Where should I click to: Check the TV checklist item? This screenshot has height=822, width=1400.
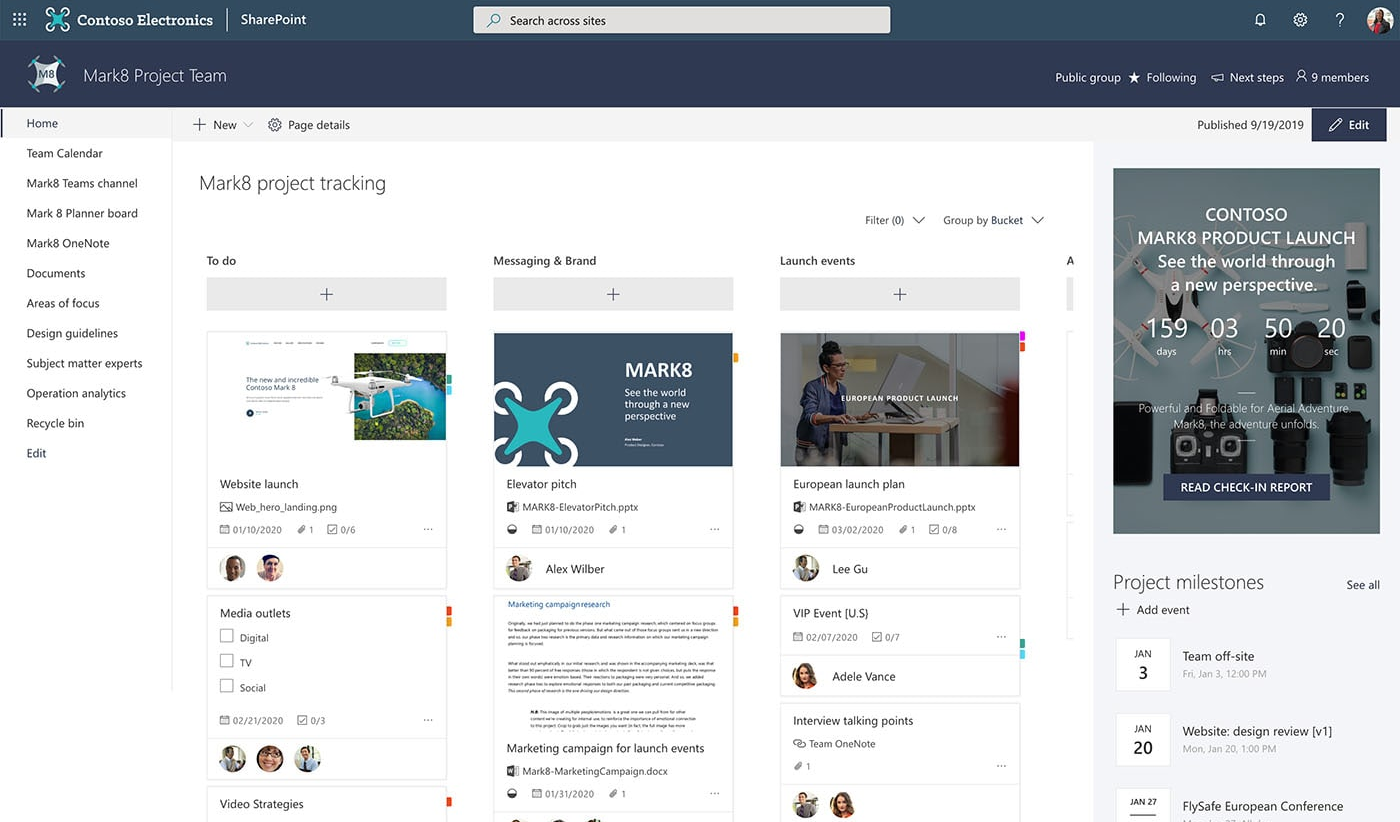point(226,661)
